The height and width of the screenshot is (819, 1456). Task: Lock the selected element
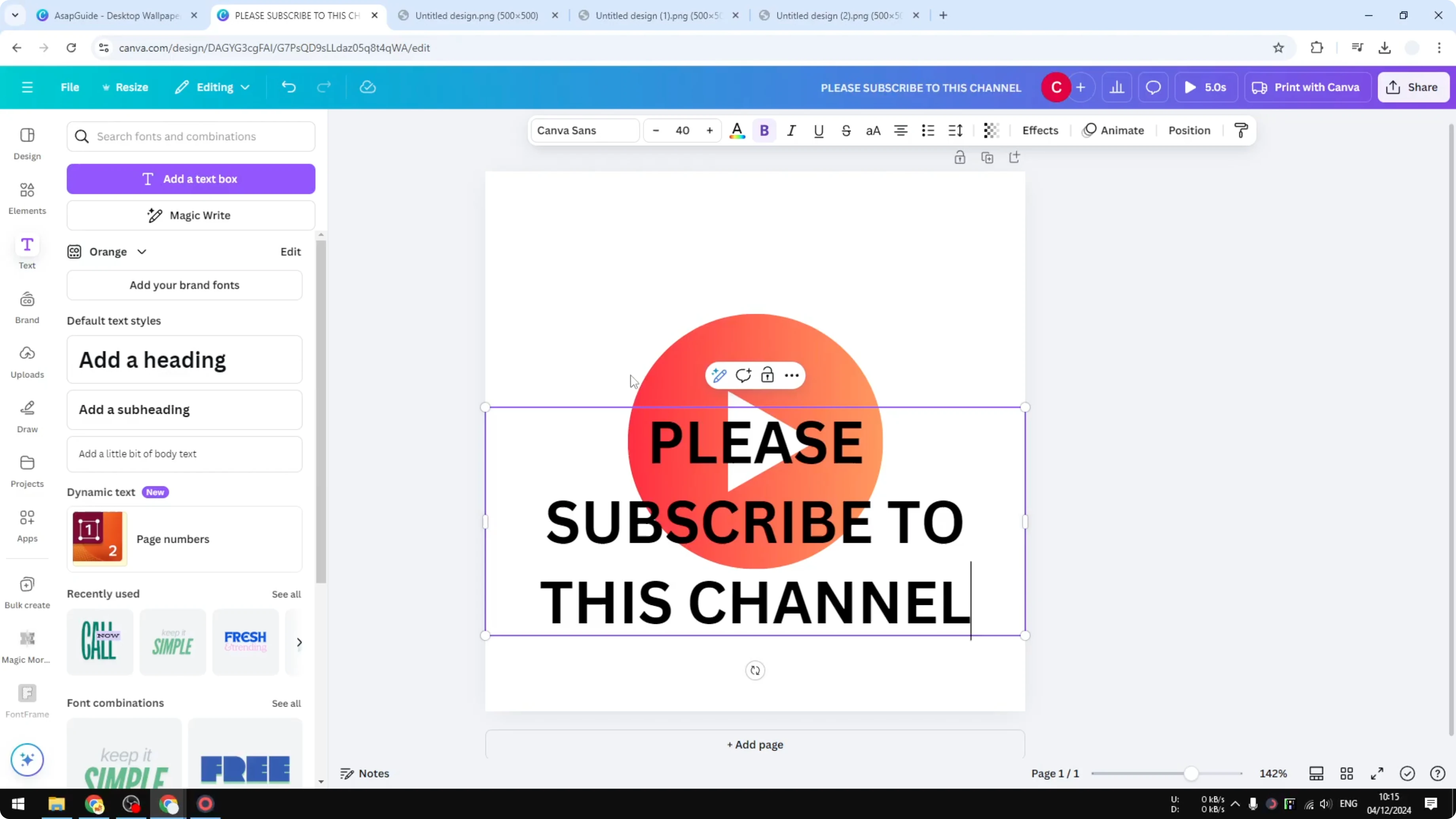click(768, 375)
